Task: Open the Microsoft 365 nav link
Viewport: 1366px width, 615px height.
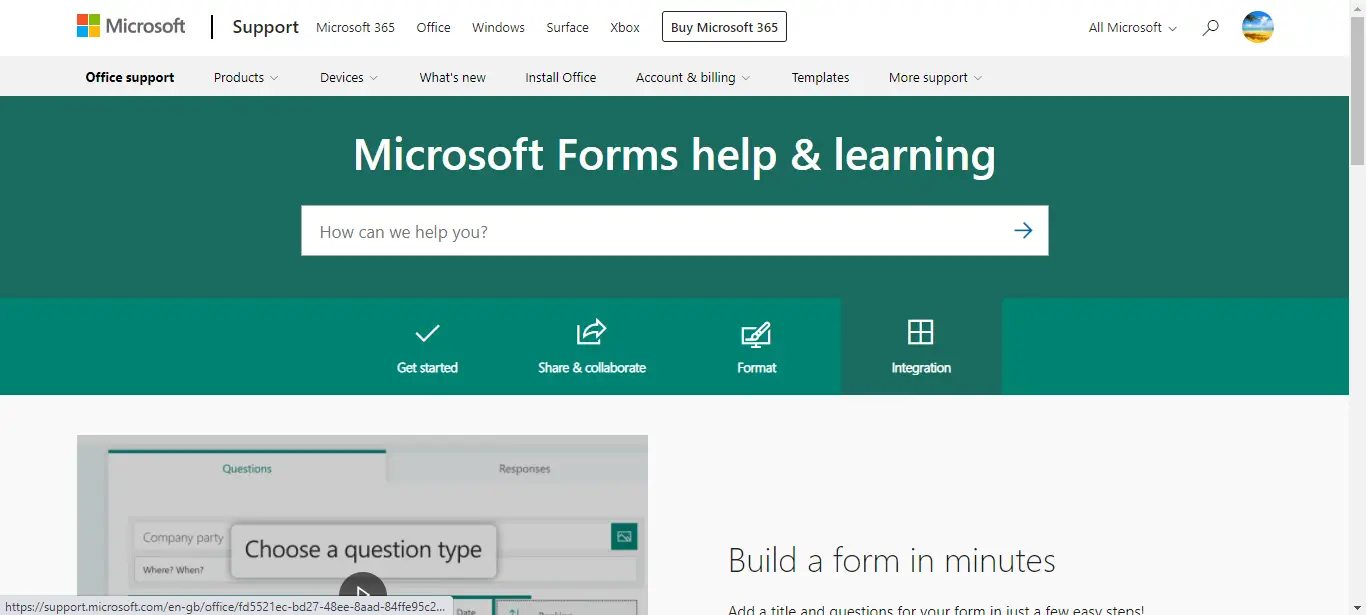Action: click(x=355, y=28)
